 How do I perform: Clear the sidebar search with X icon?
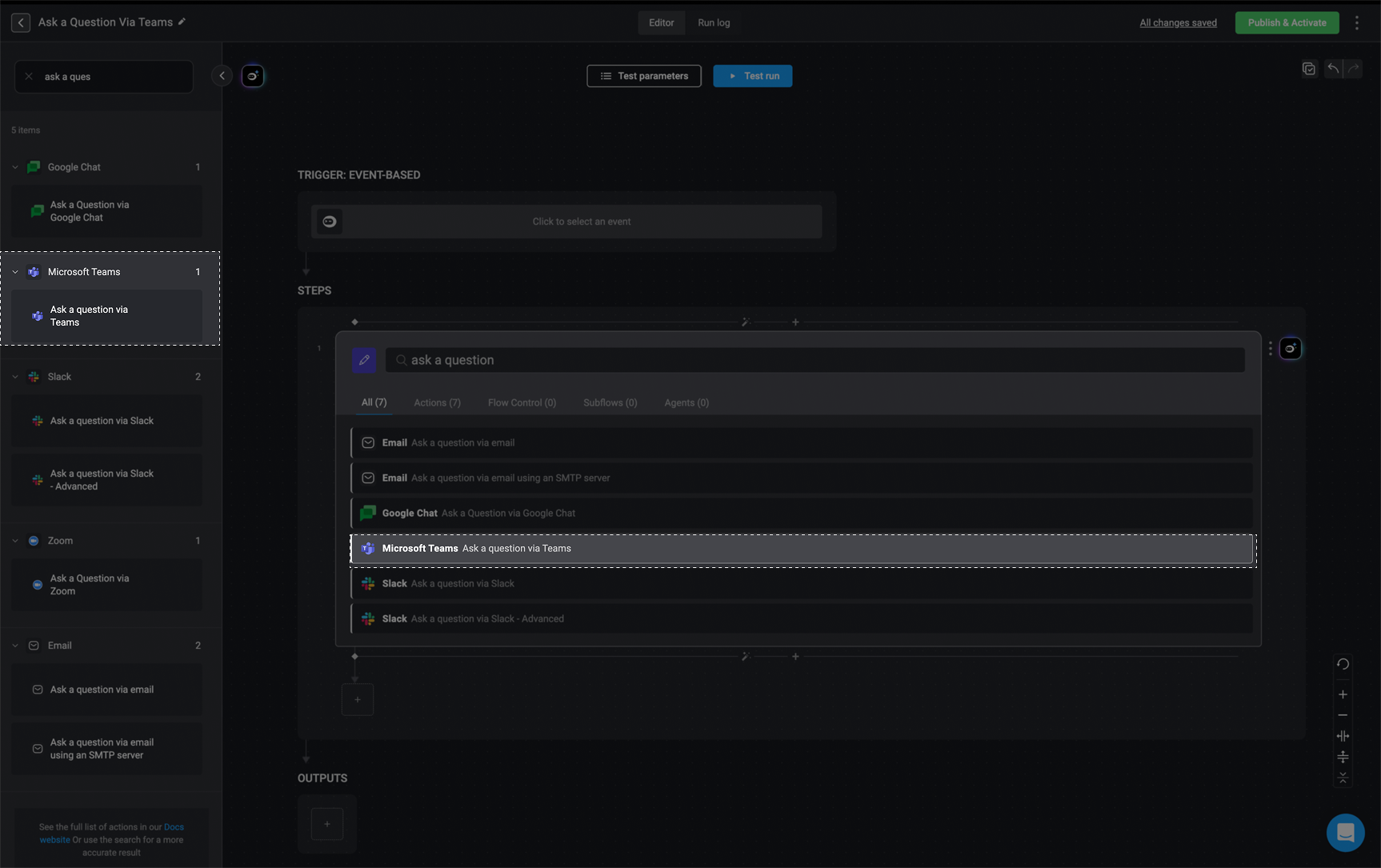29,77
